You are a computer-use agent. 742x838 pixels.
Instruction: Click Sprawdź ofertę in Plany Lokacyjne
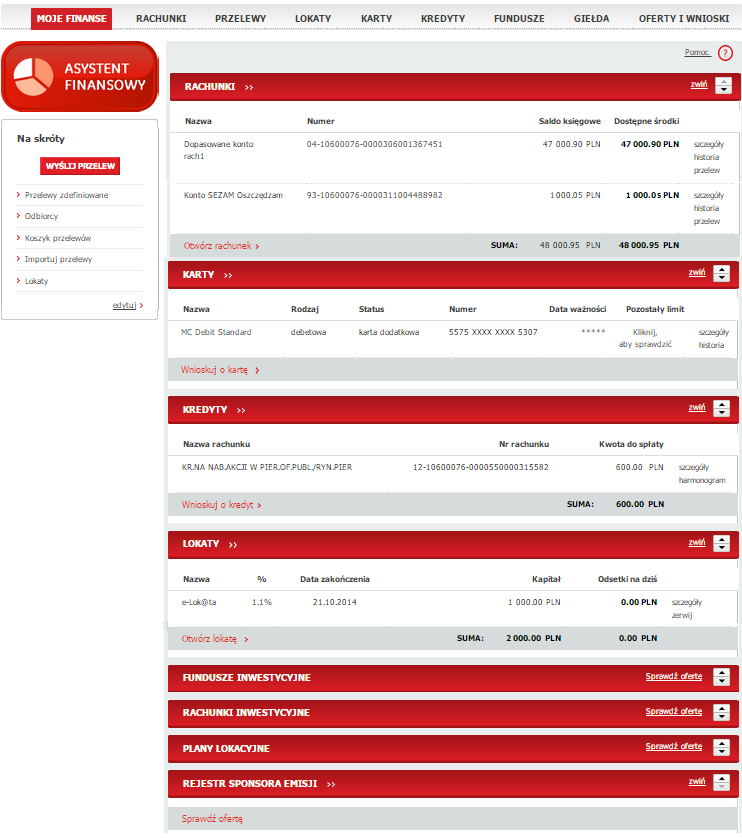point(674,747)
